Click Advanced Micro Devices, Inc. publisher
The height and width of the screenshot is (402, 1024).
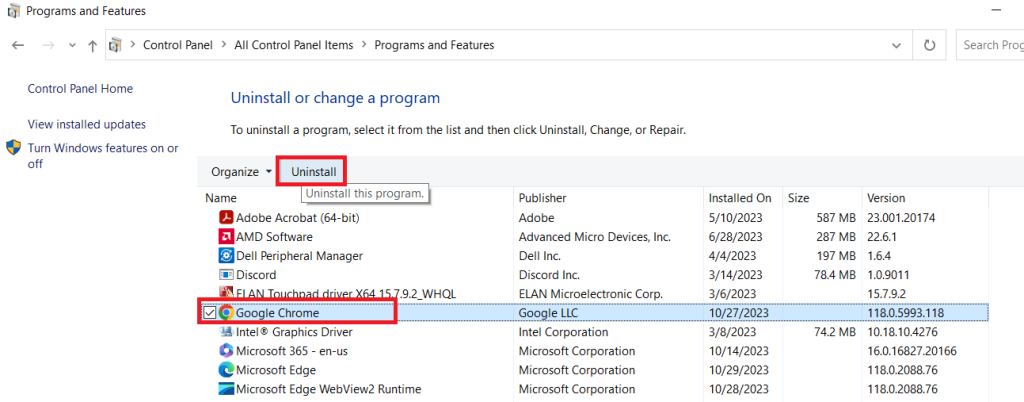click(x=595, y=236)
